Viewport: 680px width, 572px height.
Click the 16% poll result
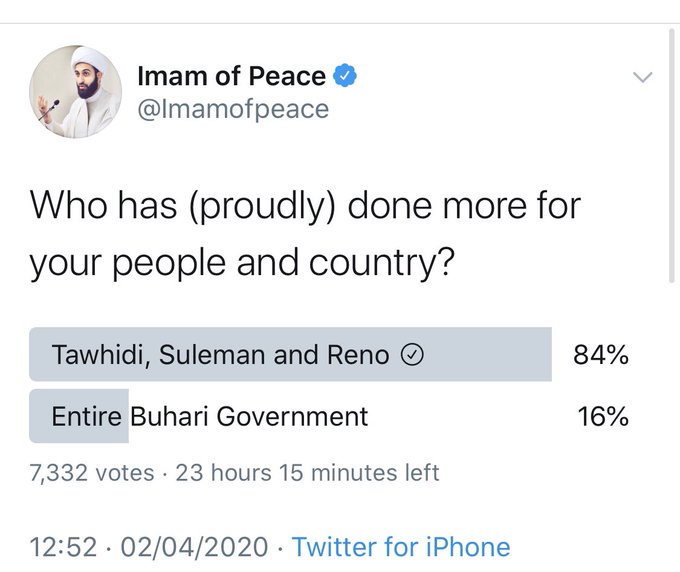[x=603, y=416]
